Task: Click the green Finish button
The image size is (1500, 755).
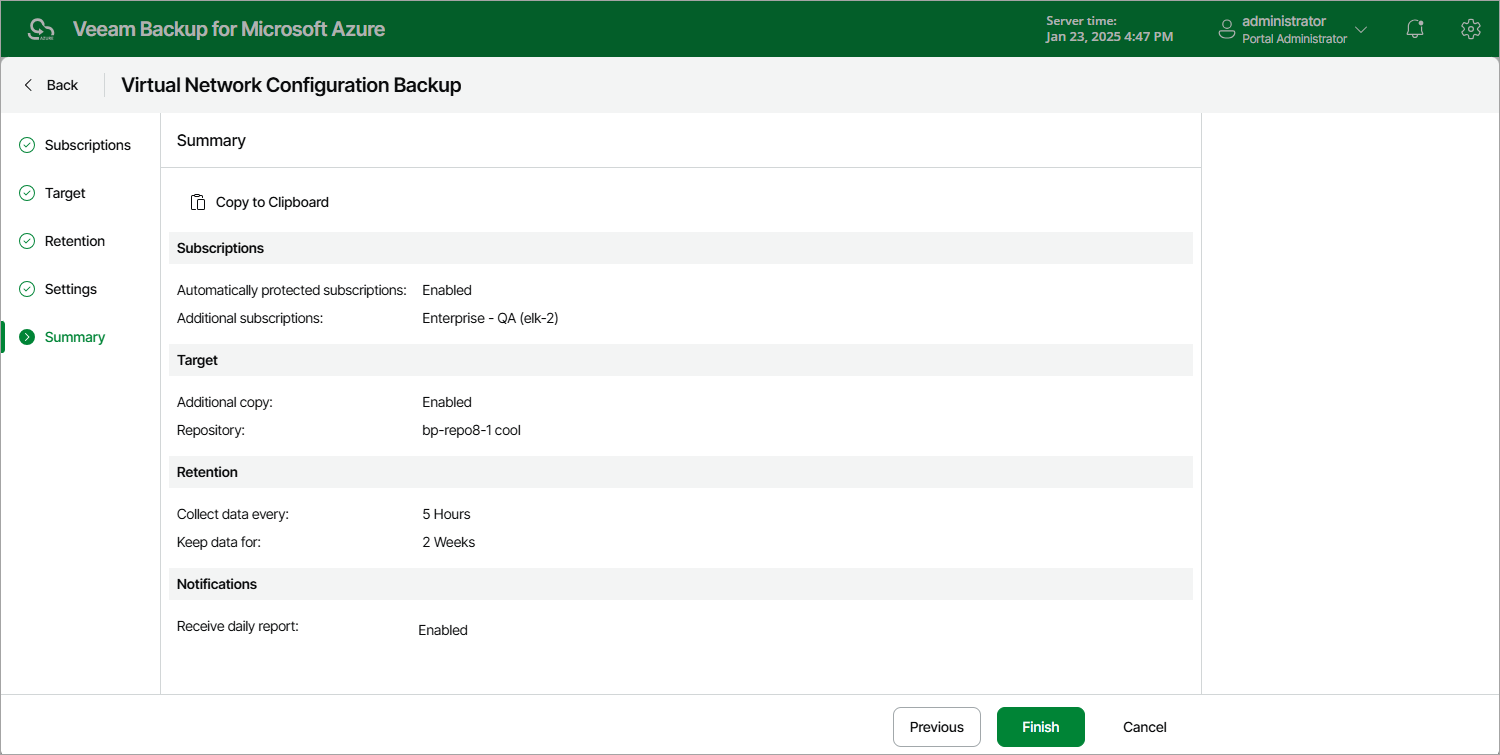Action: 1041,727
